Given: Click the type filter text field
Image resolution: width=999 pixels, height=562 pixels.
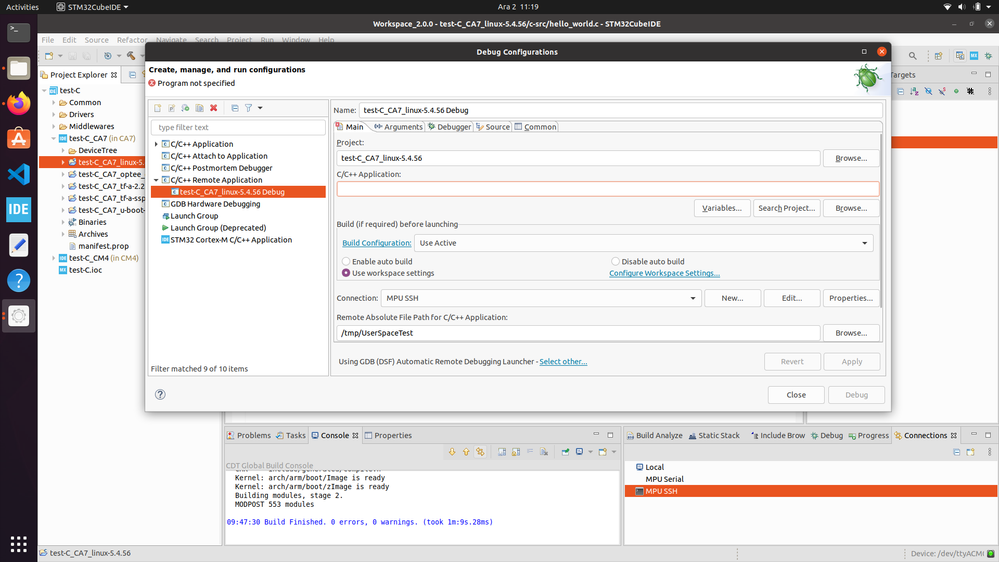Looking at the screenshot, I should click(x=238, y=127).
